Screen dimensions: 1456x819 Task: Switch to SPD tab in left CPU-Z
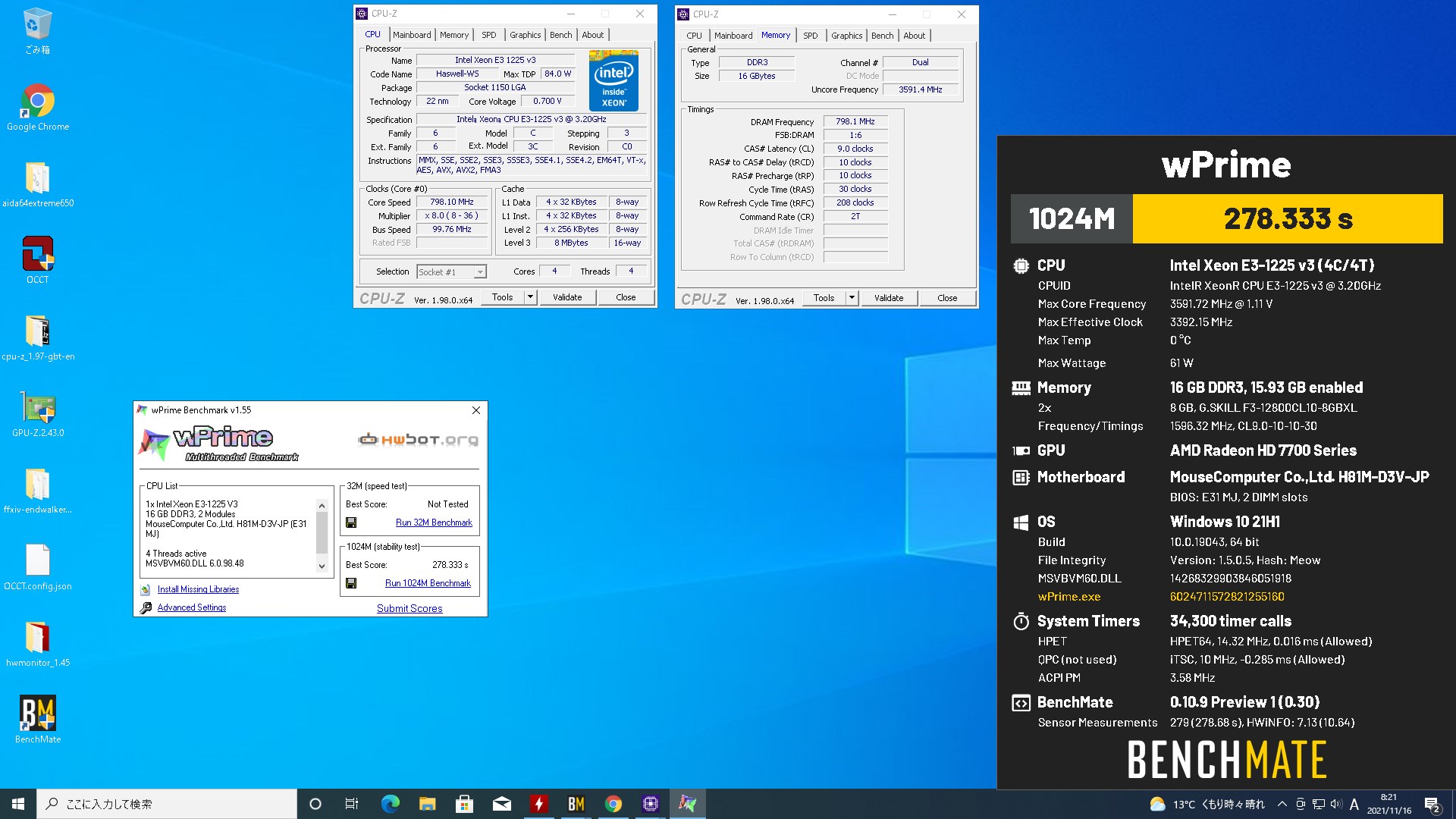[489, 35]
